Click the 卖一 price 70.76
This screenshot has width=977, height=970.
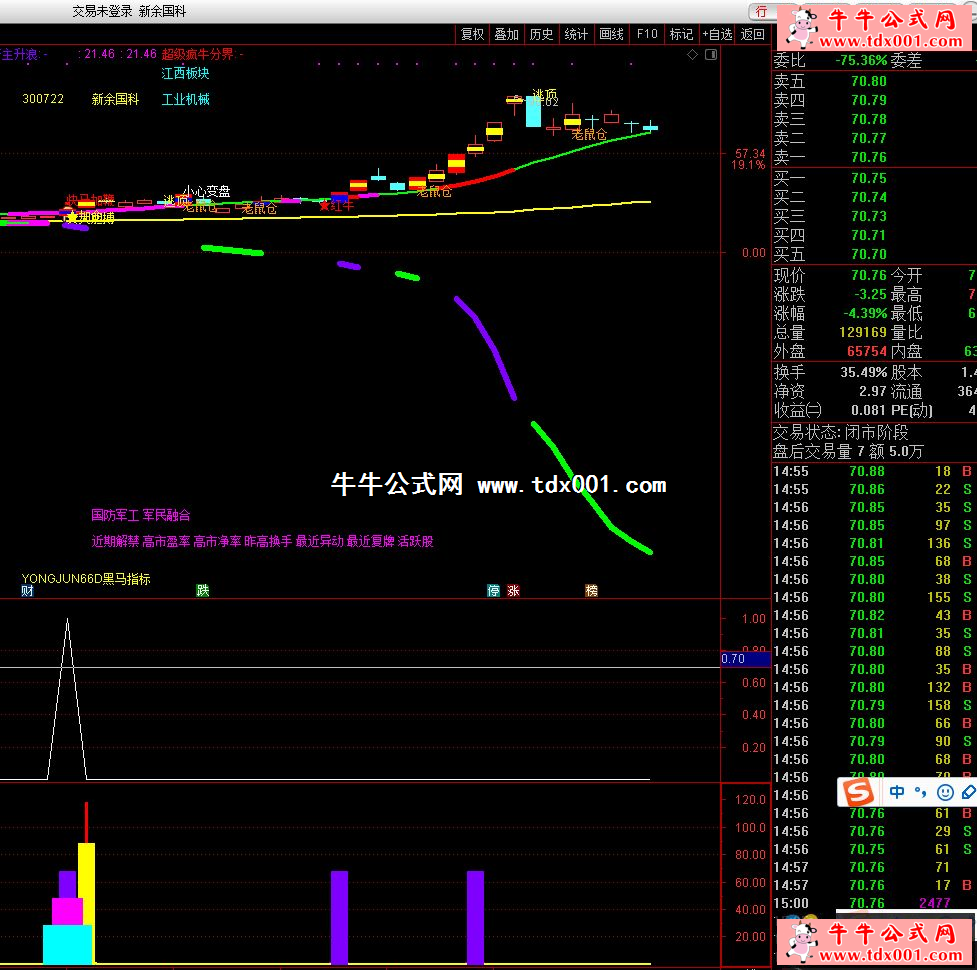tap(869, 158)
